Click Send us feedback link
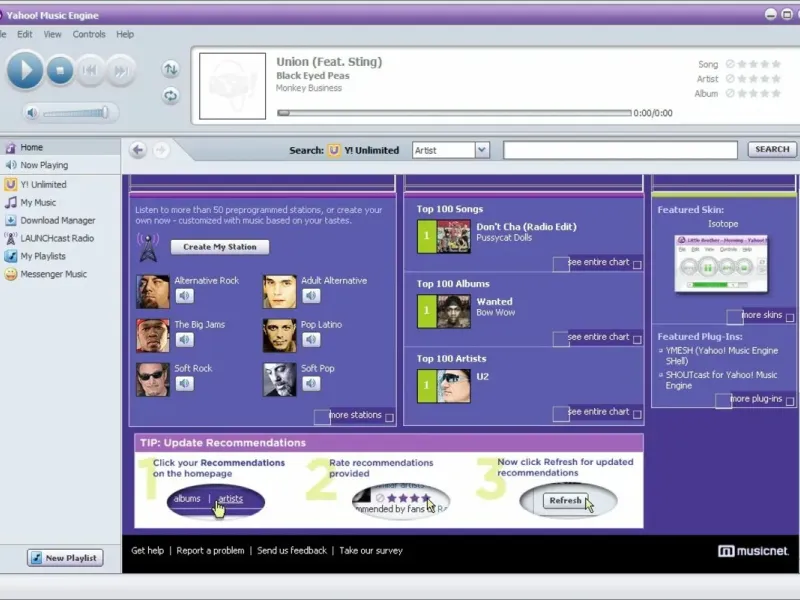This screenshot has width=800, height=600. tap(292, 551)
